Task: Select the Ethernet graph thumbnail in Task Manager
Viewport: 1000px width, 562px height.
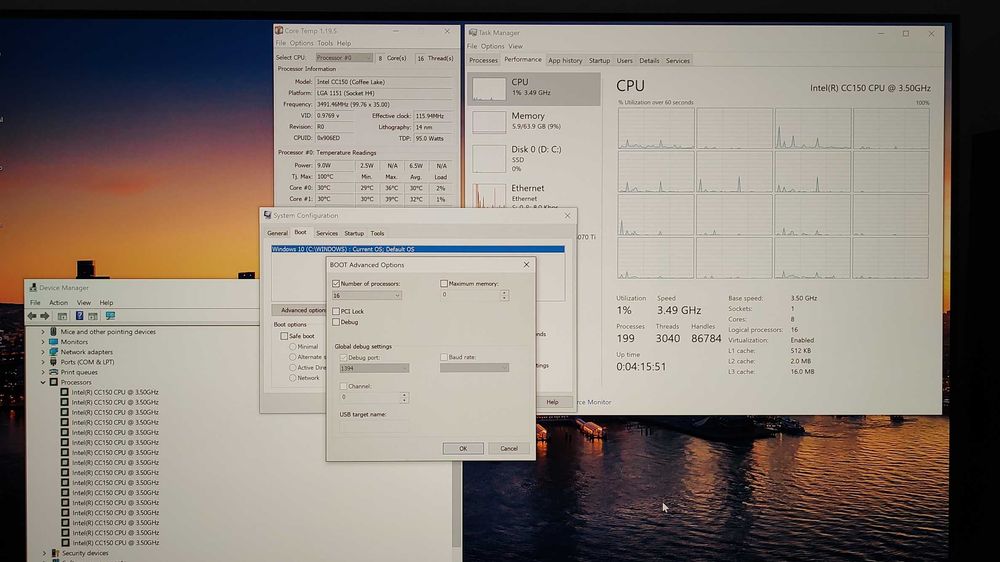Action: [489, 195]
